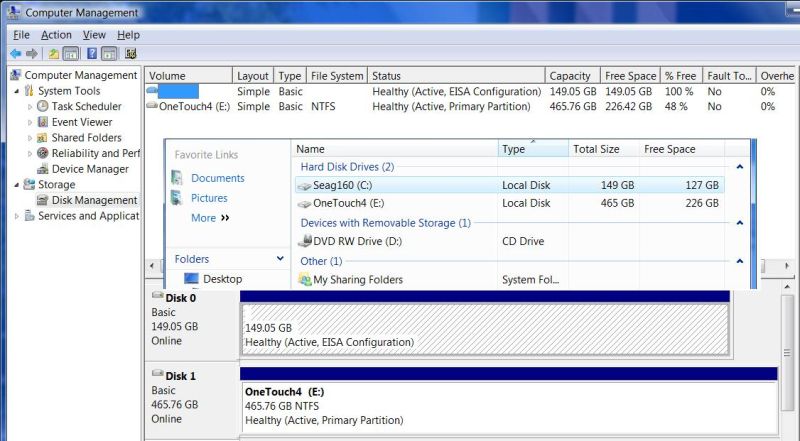This screenshot has width=800, height=441.
Task: Collapse the Folders pane chevron
Action: [280, 258]
